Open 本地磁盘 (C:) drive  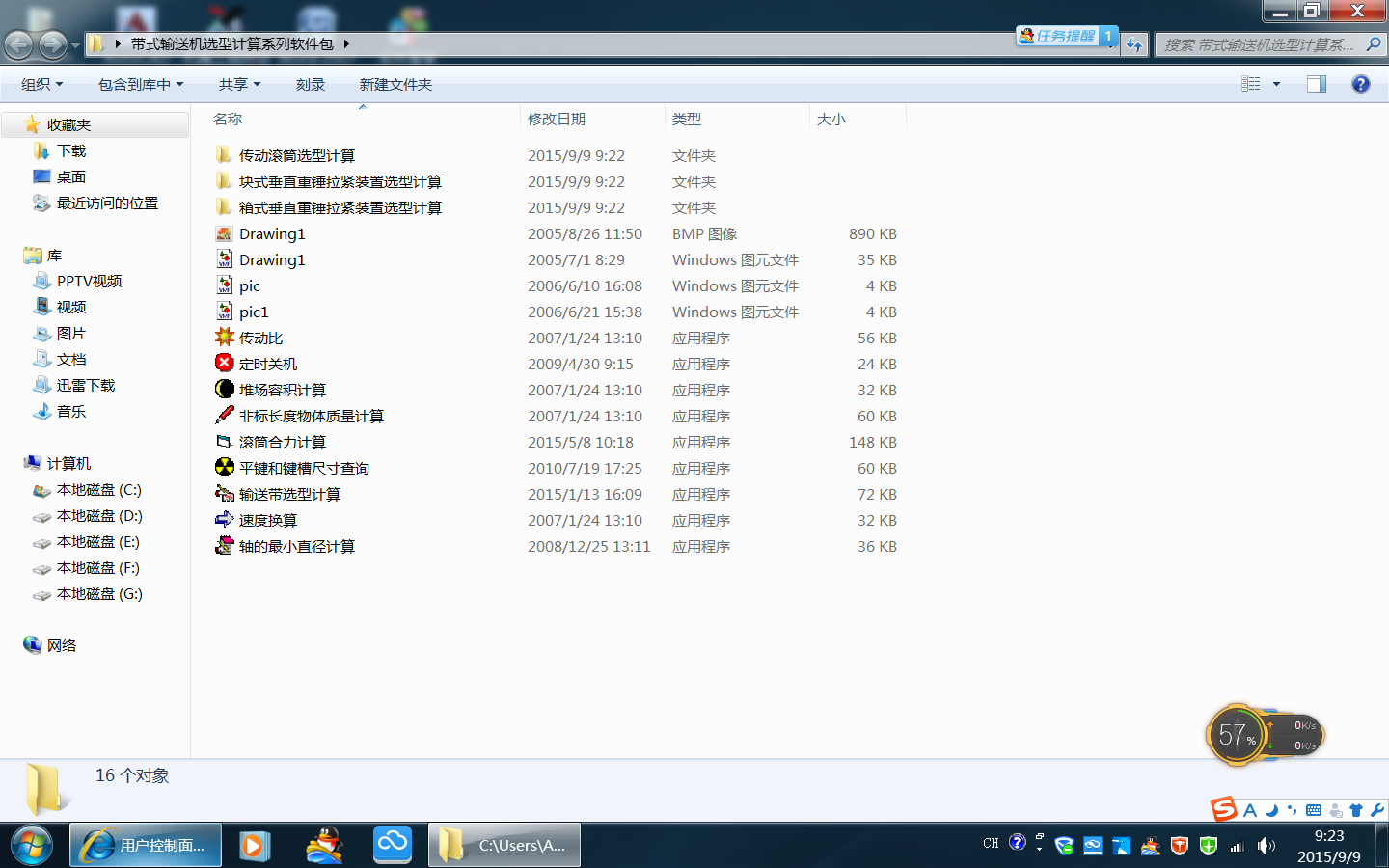(99, 489)
